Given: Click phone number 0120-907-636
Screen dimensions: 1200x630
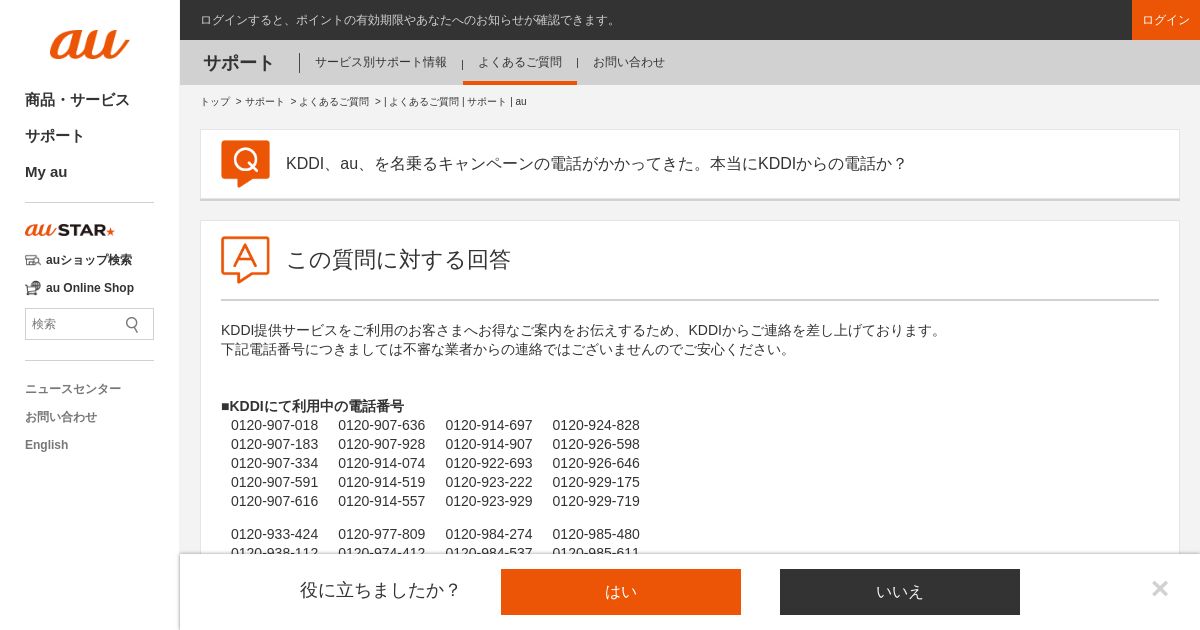Looking at the screenshot, I should (382, 425).
